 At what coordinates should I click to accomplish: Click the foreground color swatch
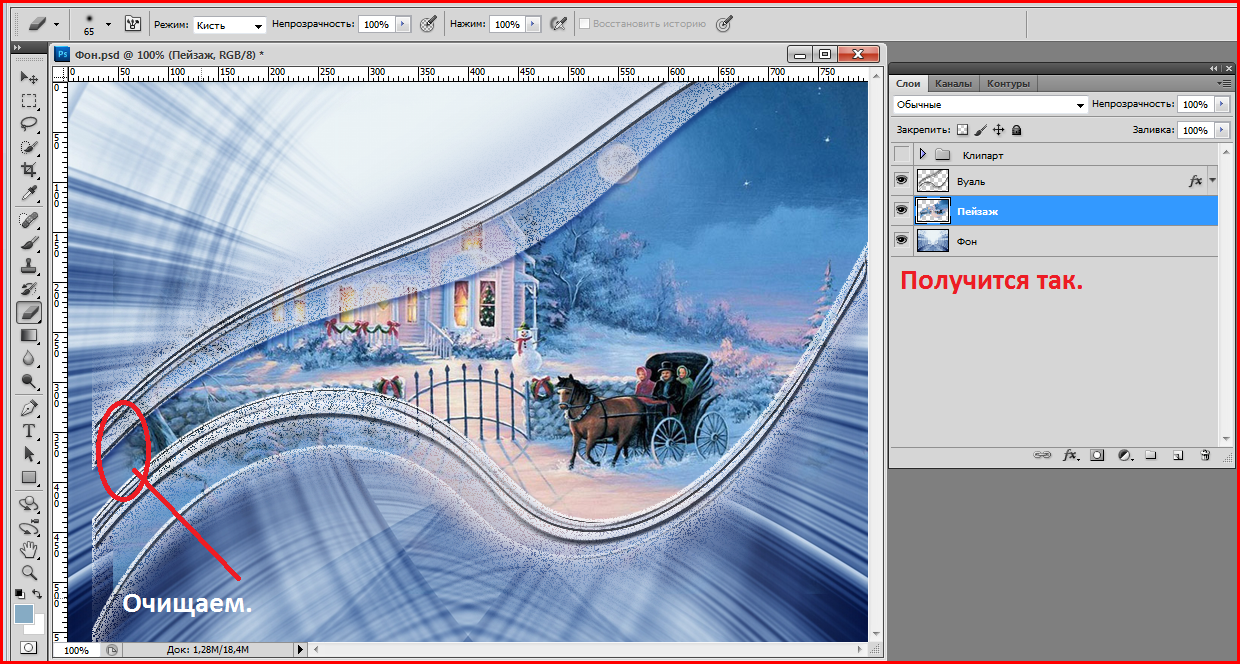[x=24, y=614]
